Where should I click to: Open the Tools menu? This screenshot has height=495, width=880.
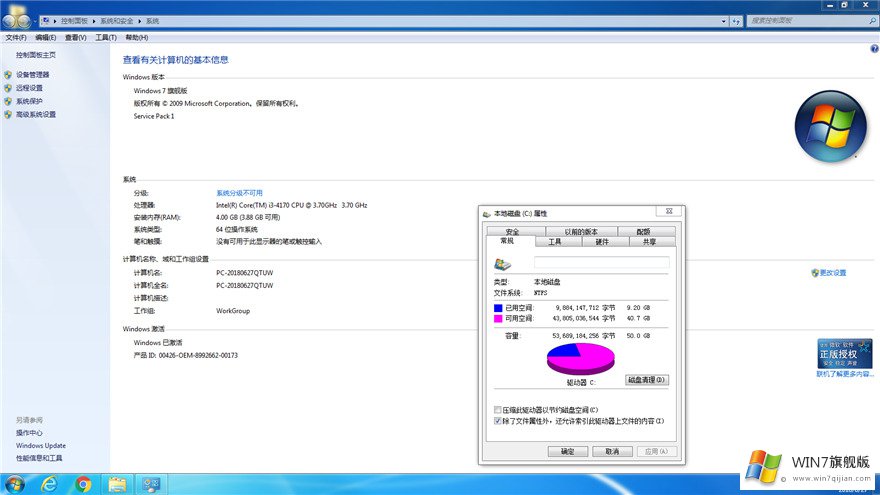click(x=106, y=38)
